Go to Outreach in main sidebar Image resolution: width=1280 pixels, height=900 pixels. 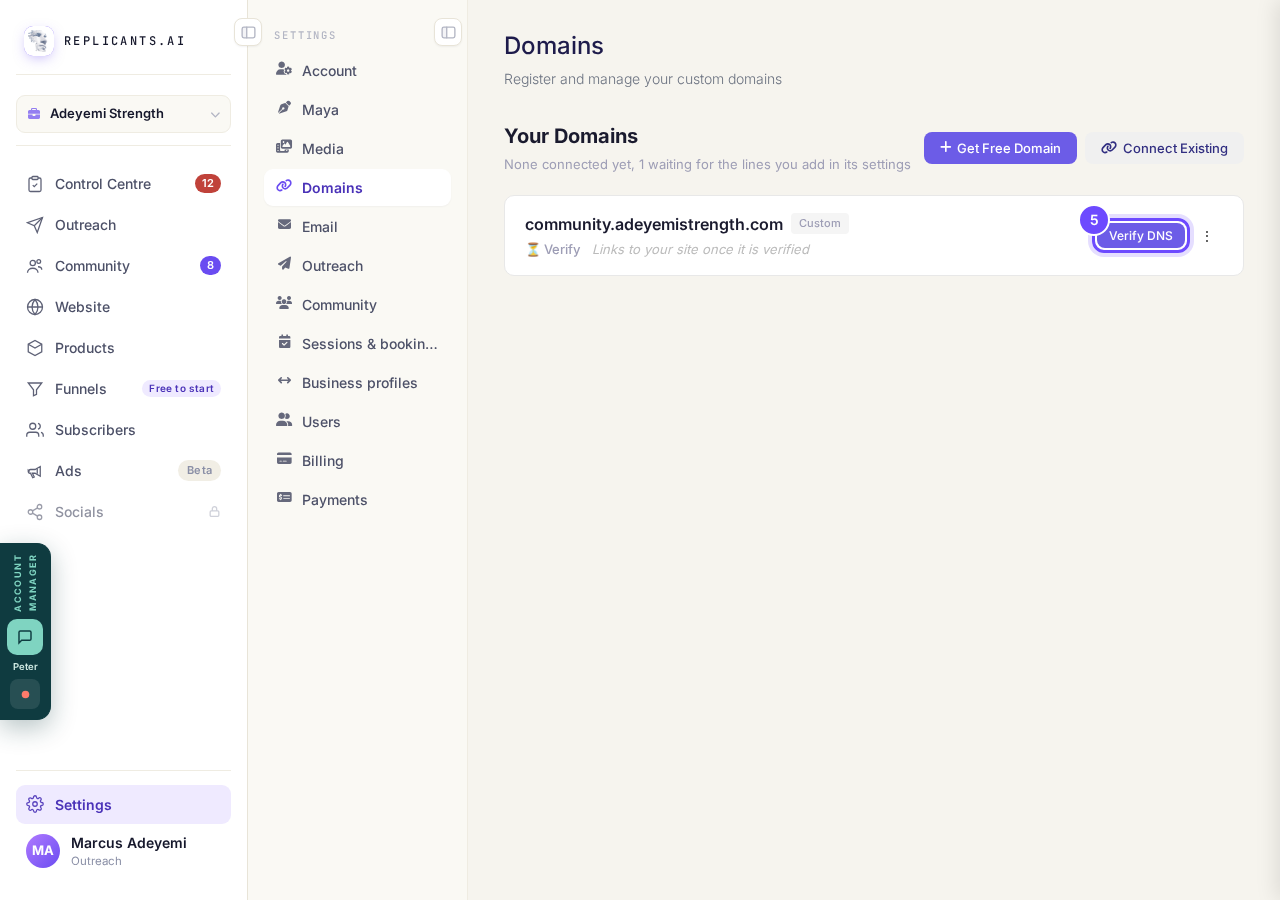[x=123, y=225]
